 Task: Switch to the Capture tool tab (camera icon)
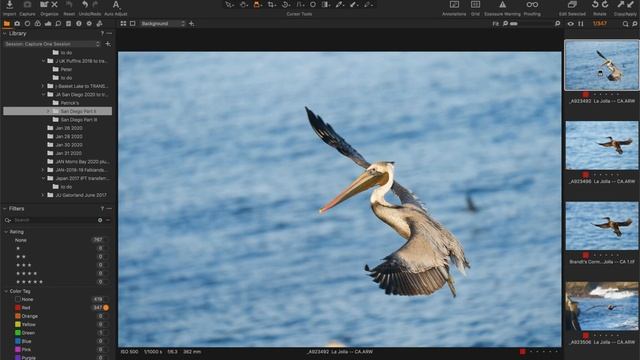(17, 24)
